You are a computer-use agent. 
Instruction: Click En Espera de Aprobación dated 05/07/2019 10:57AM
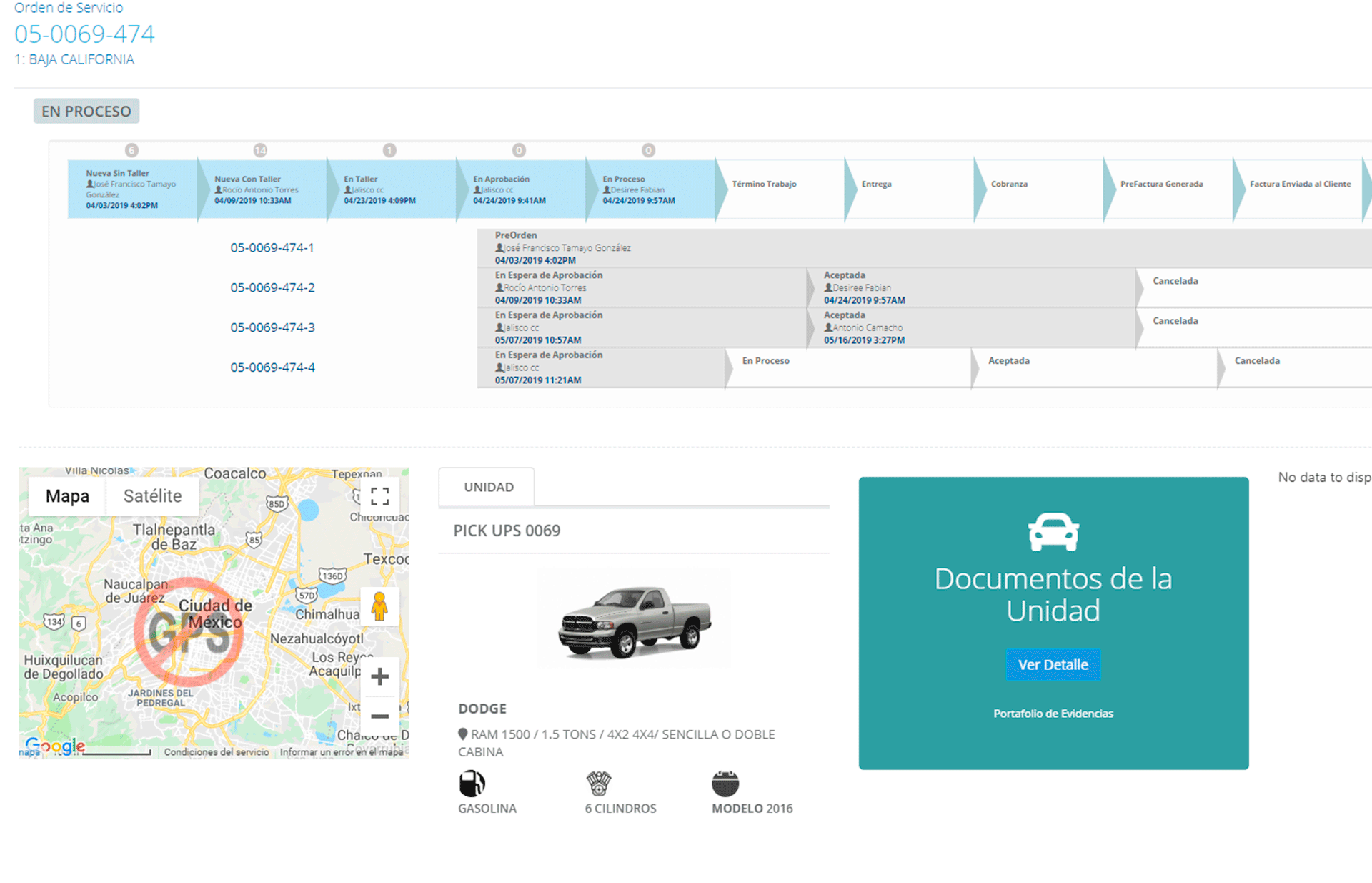(x=642, y=327)
